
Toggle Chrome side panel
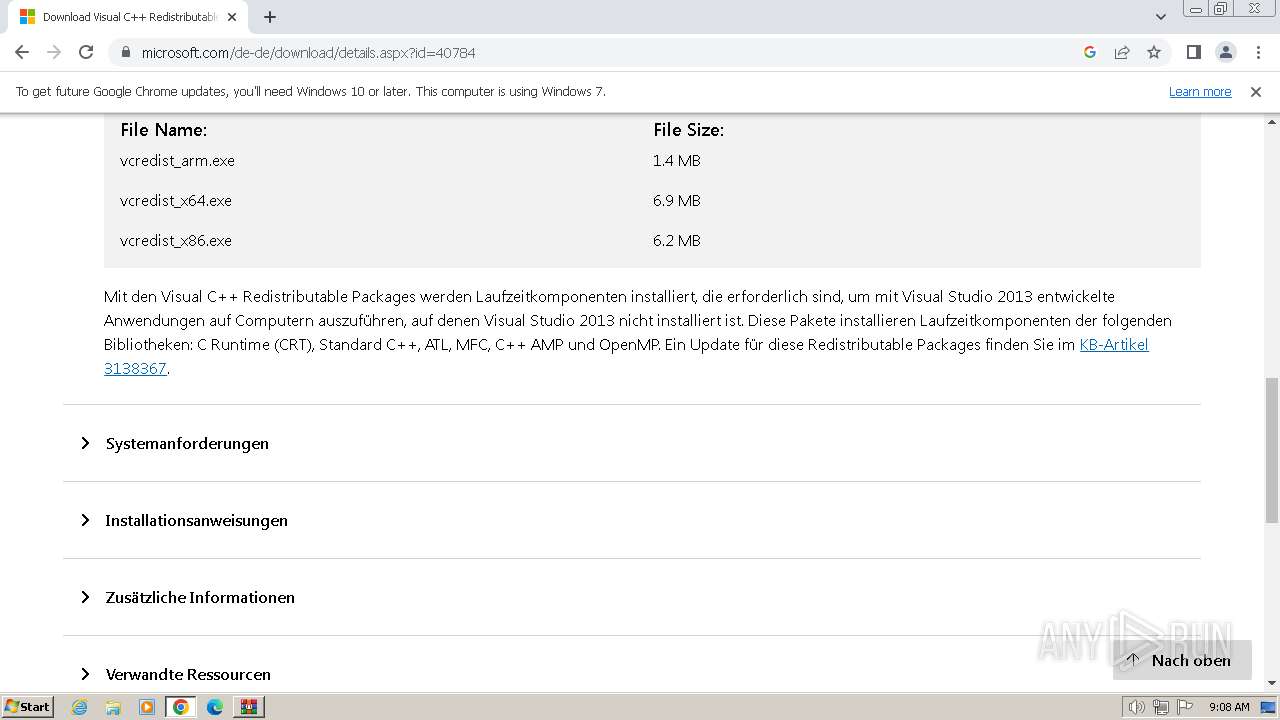[1193, 52]
